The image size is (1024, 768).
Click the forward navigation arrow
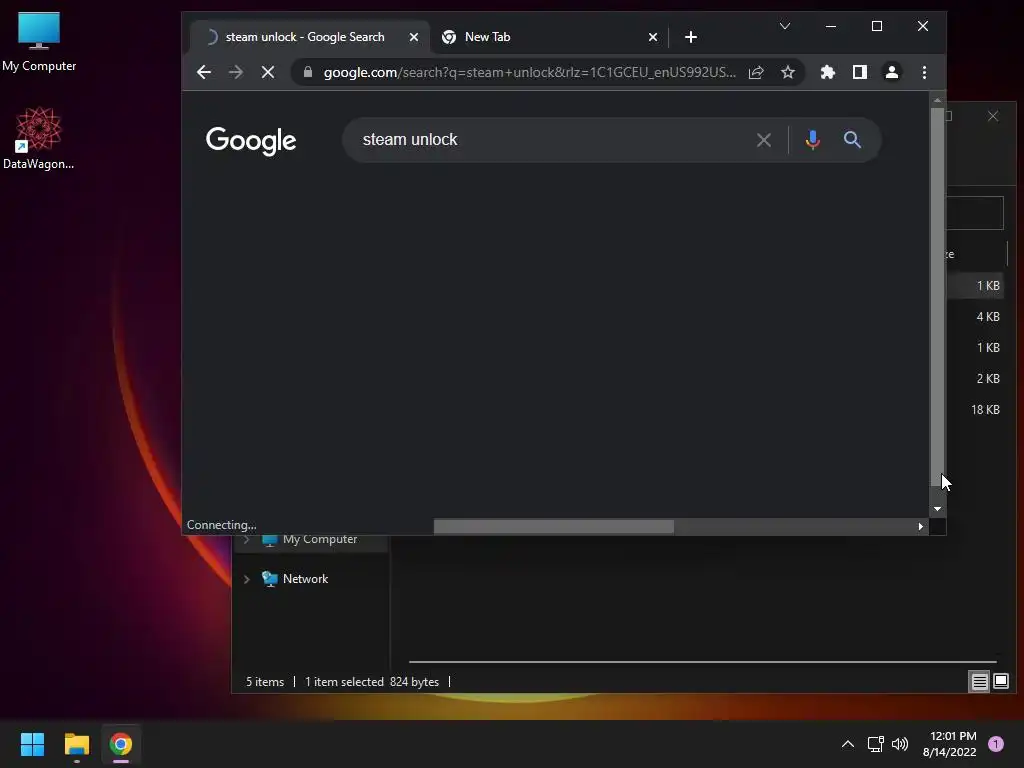(x=236, y=72)
